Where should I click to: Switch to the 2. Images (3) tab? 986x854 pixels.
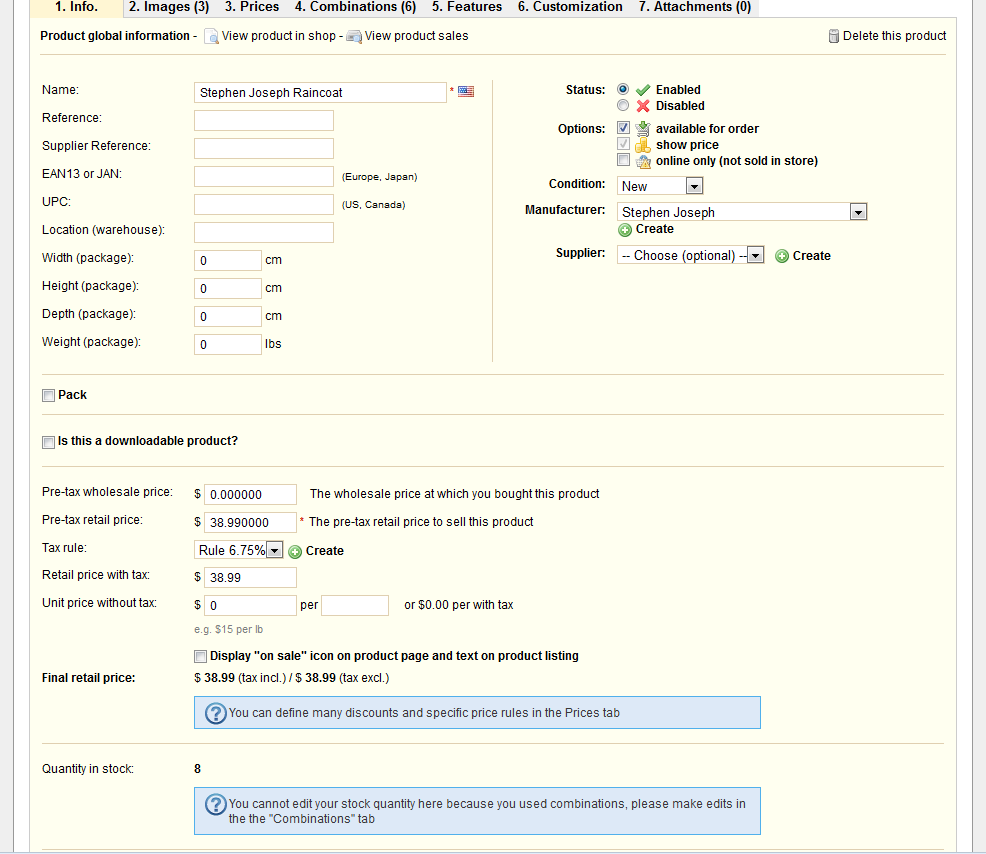pyautogui.click(x=169, y=7)
